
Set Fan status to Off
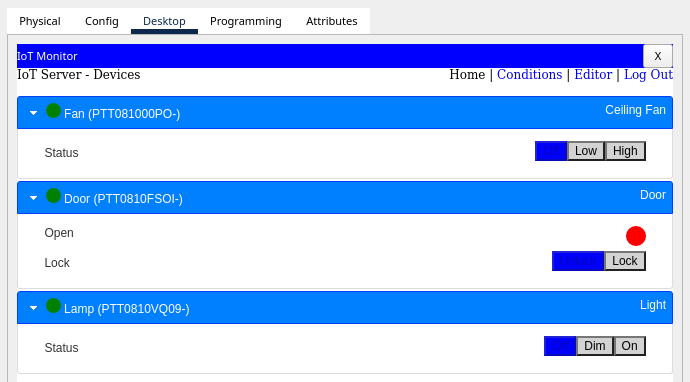click(551, 151)
